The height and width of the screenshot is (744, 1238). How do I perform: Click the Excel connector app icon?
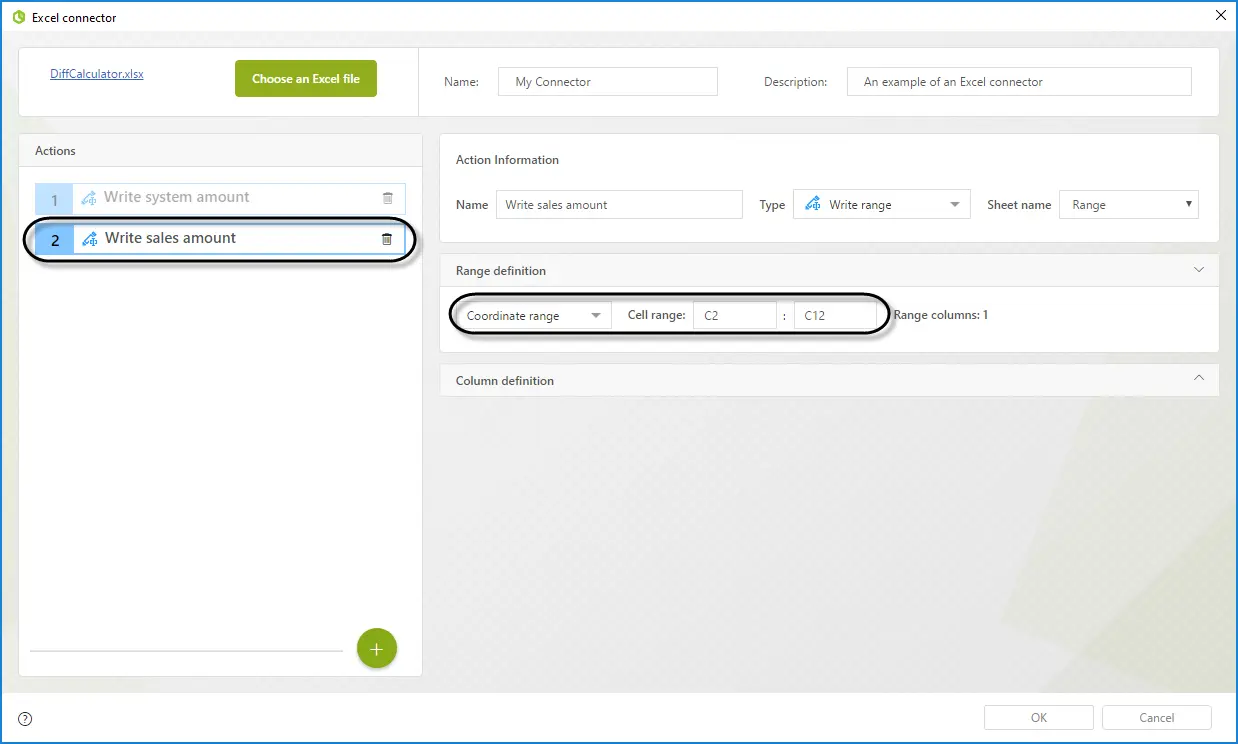[x=18, y=17]
